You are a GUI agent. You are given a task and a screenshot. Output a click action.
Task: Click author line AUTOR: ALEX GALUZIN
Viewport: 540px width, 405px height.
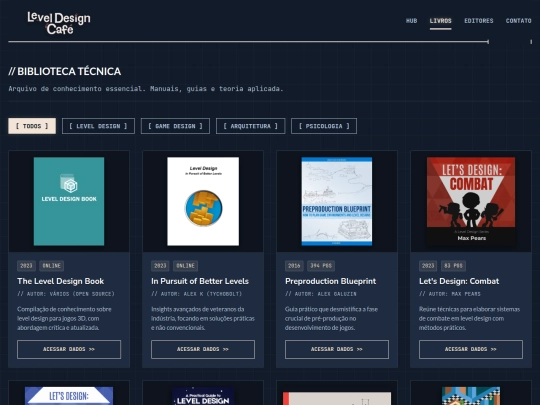pyautogui.click(x=321, y=294)
